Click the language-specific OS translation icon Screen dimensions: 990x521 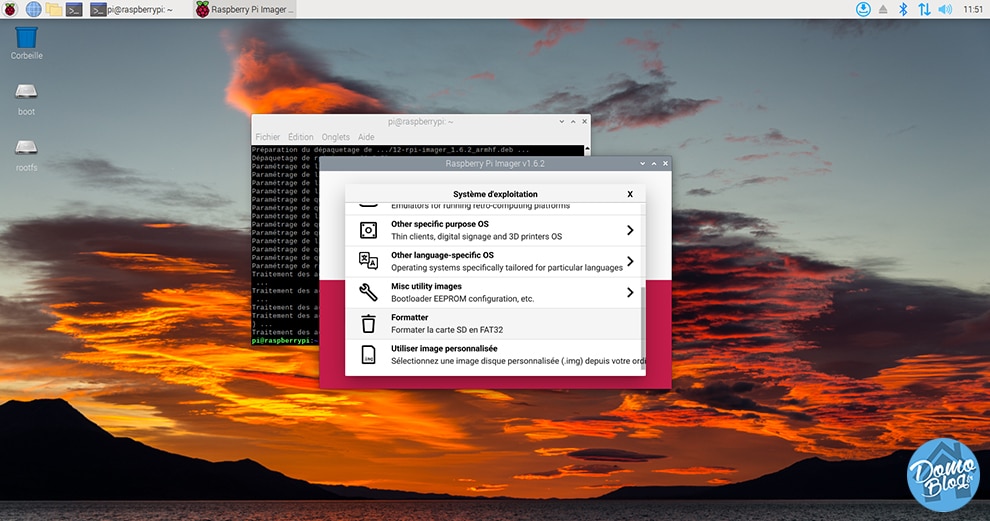pos(368,260)
